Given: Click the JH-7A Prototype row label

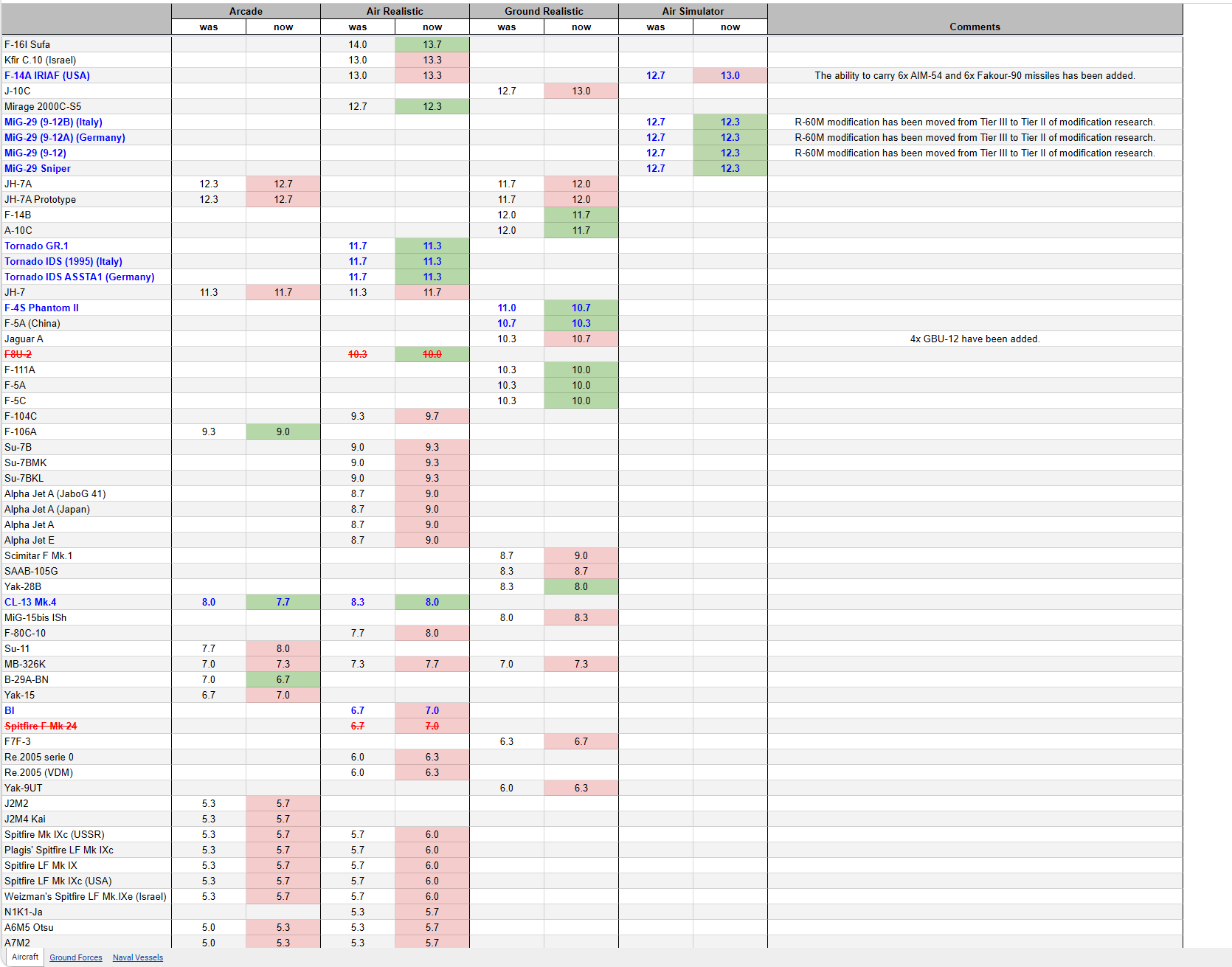Looking at the screenshot, I should [40, 199].
